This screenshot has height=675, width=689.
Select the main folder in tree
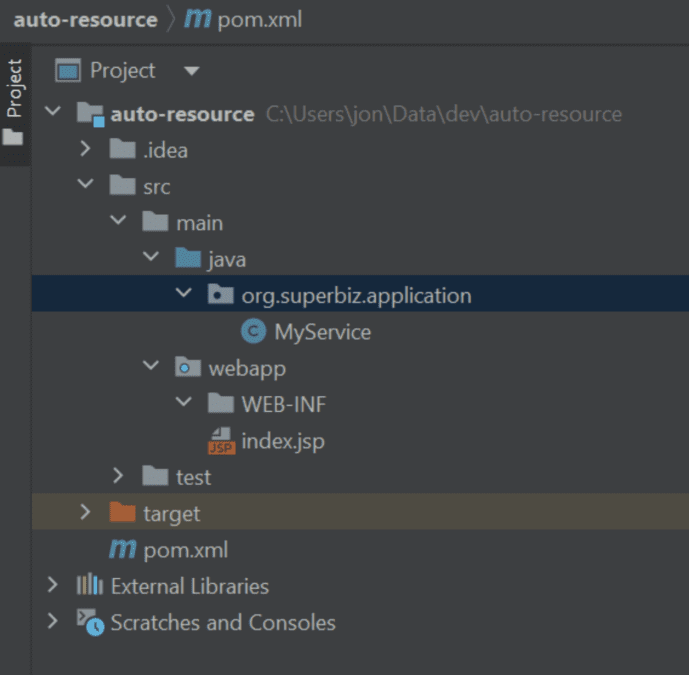199,223
